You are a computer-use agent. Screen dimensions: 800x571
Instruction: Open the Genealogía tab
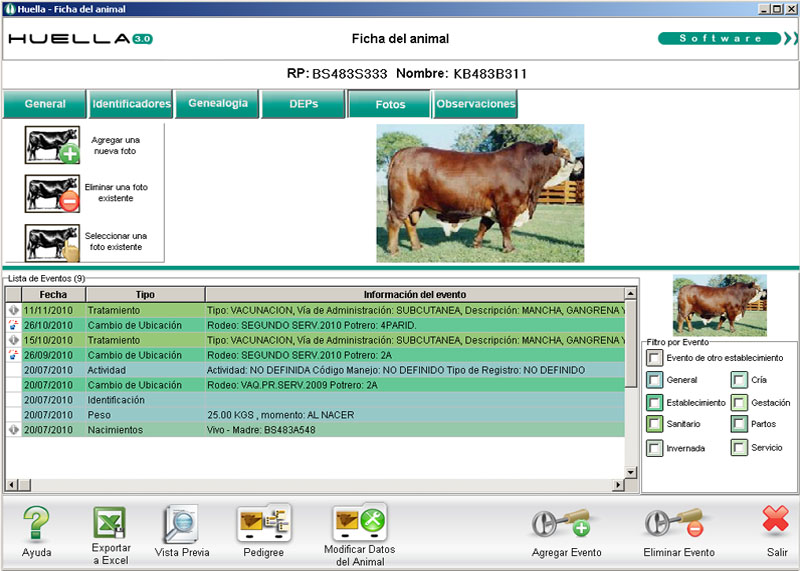click(x=217, y=104)
